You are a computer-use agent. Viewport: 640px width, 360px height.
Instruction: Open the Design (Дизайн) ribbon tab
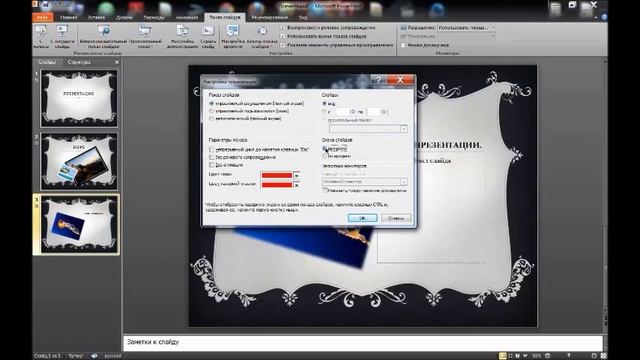click(x=124, y=18)
